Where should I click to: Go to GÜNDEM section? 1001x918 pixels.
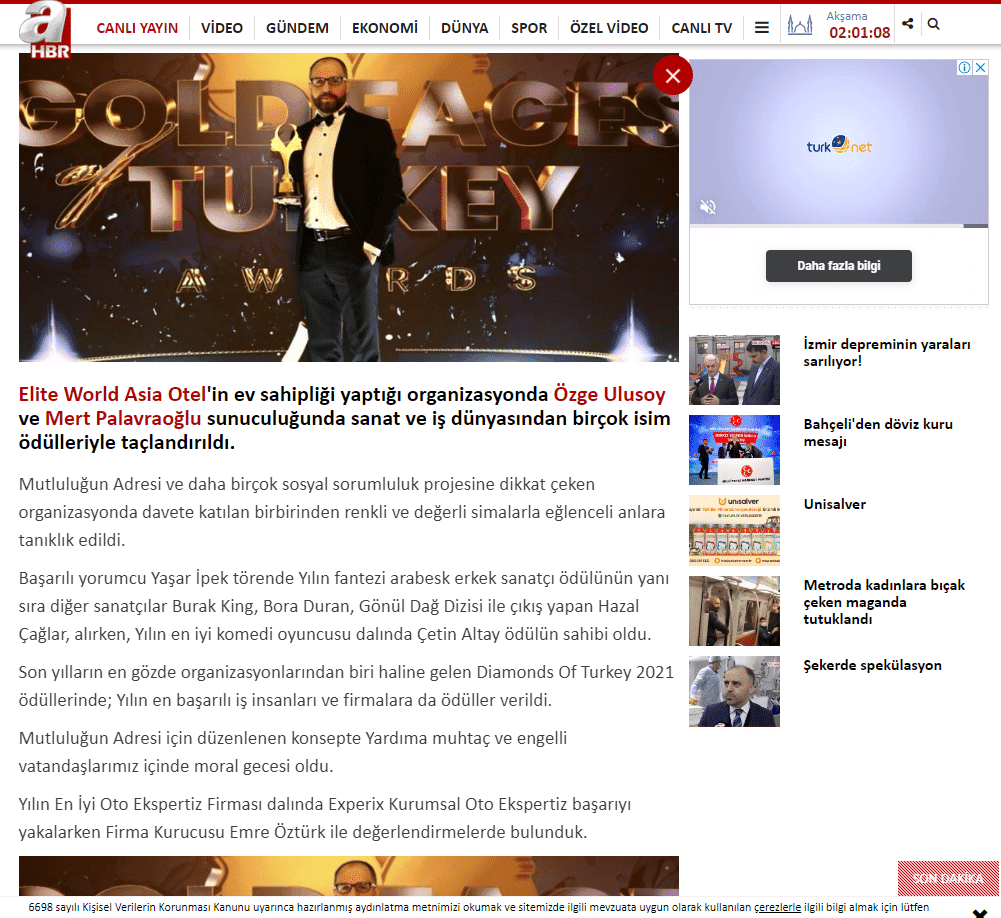click(x=297, y=28)
